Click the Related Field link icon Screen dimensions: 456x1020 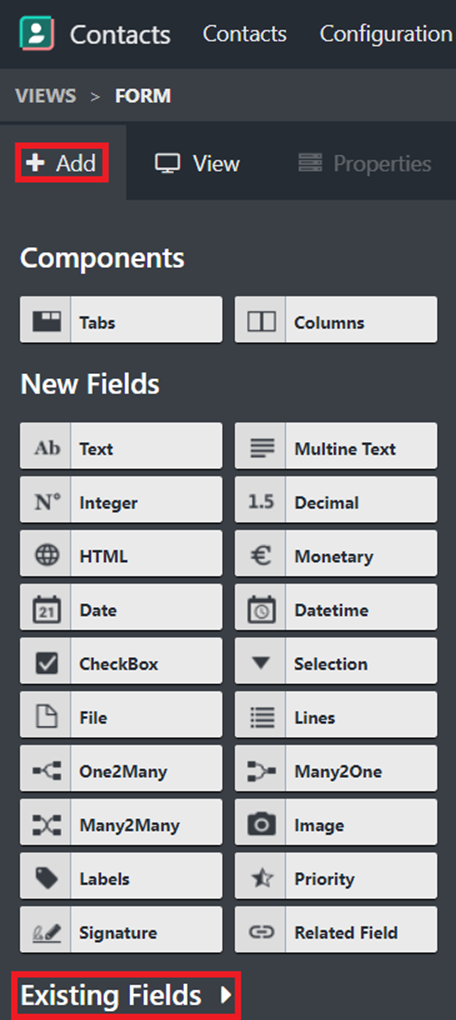pyautogui.click(x=261, y=932)
